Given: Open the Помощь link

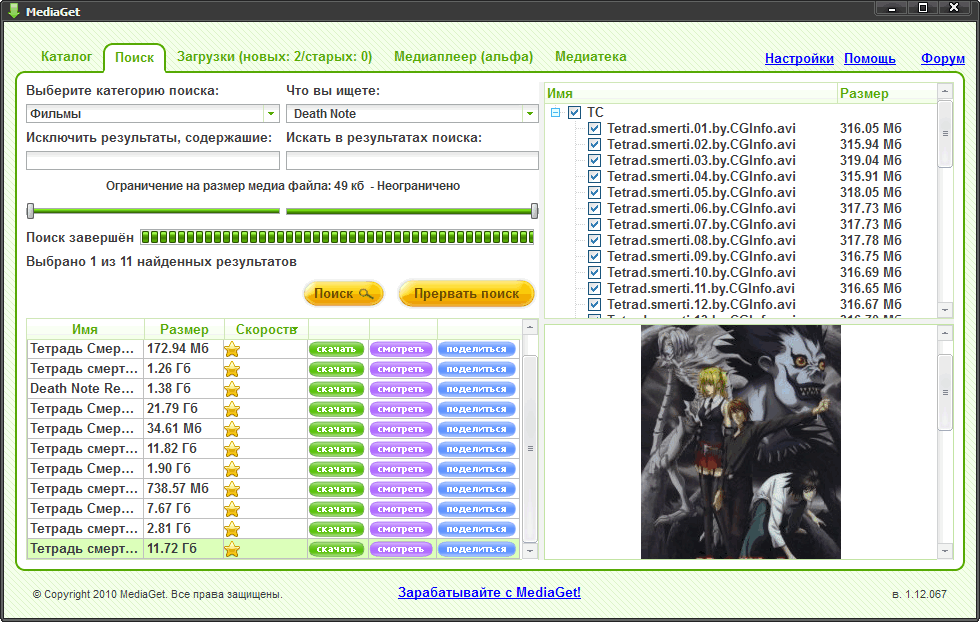Looking at the screenshot, I should (869, 59).
